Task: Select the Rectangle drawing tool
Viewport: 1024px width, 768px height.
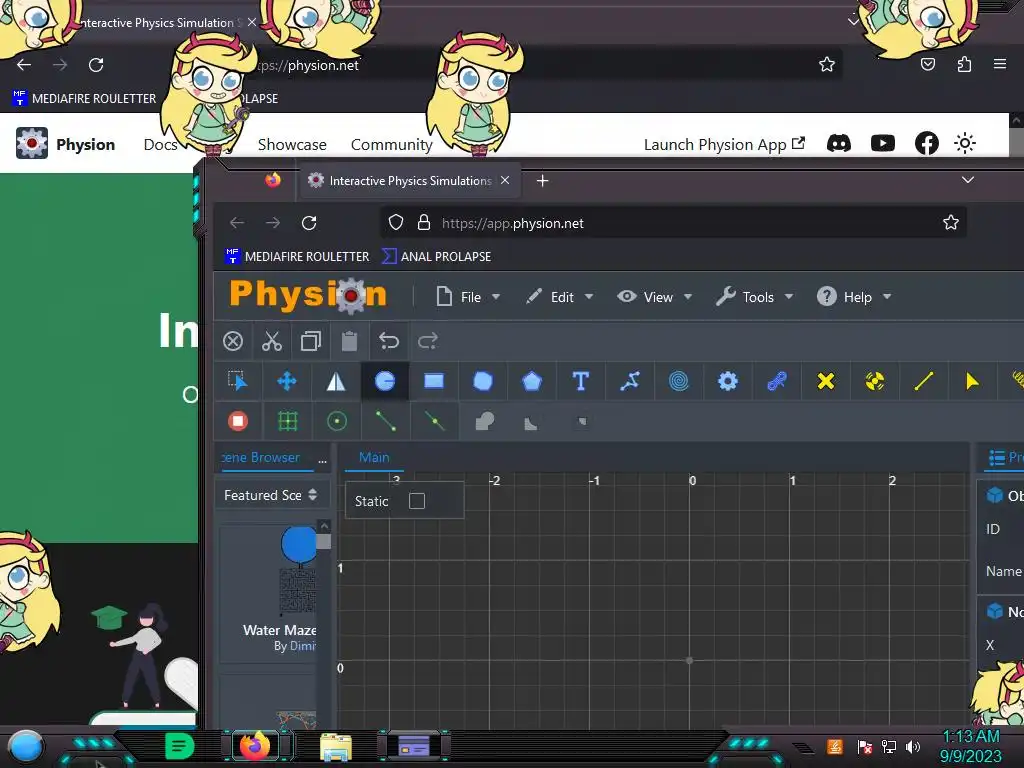Action: 434,381
